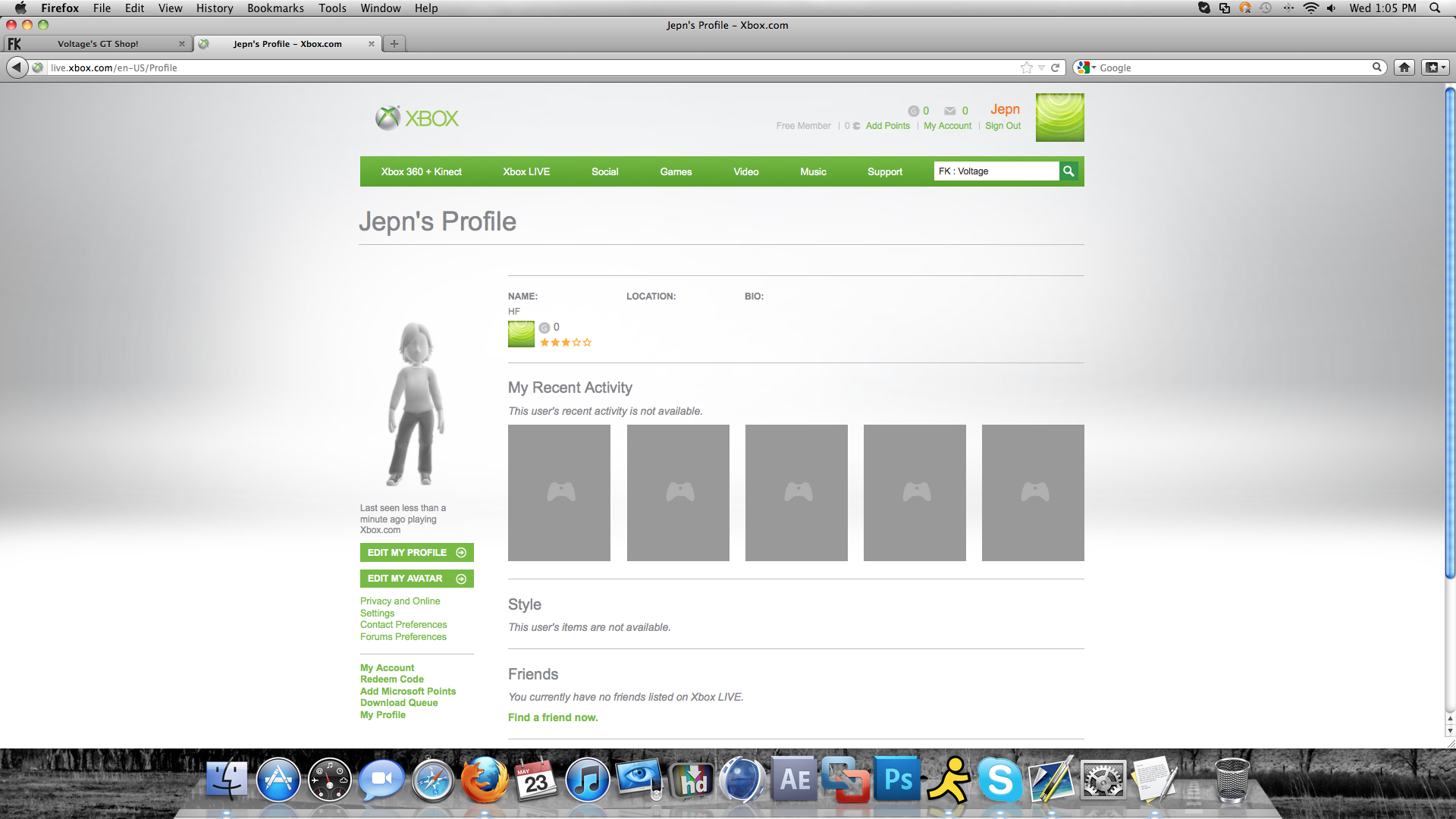Click the messages envelope icon

tap(949, 111)
